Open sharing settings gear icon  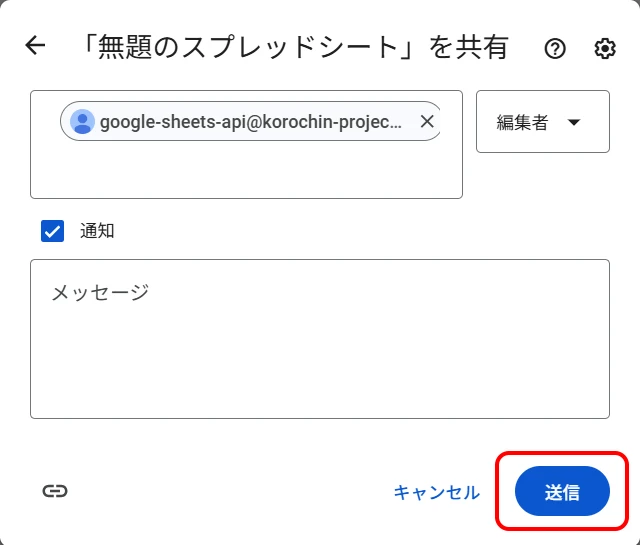coord(605,48)
